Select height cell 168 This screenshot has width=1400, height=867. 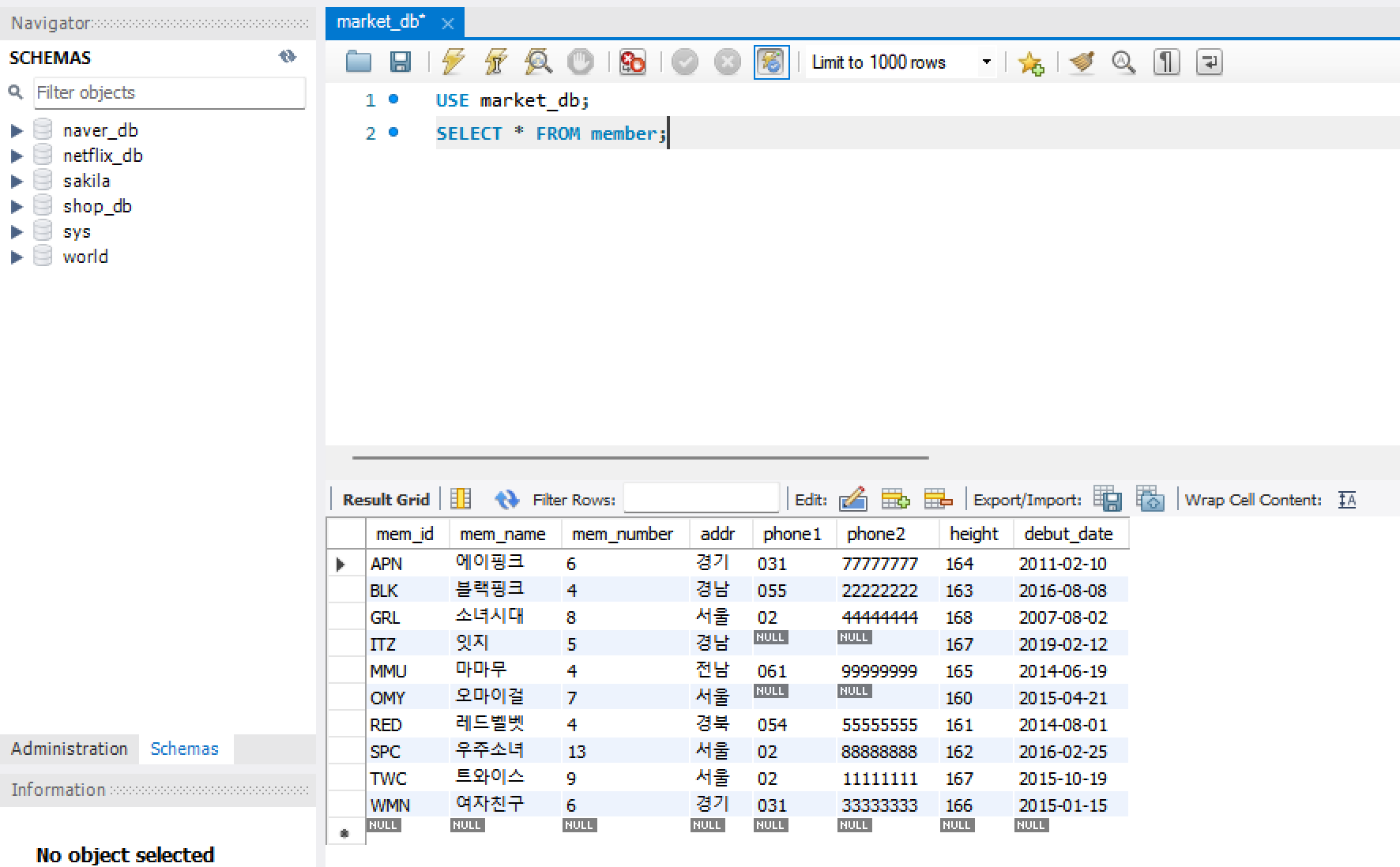click(x=976, y=617)
